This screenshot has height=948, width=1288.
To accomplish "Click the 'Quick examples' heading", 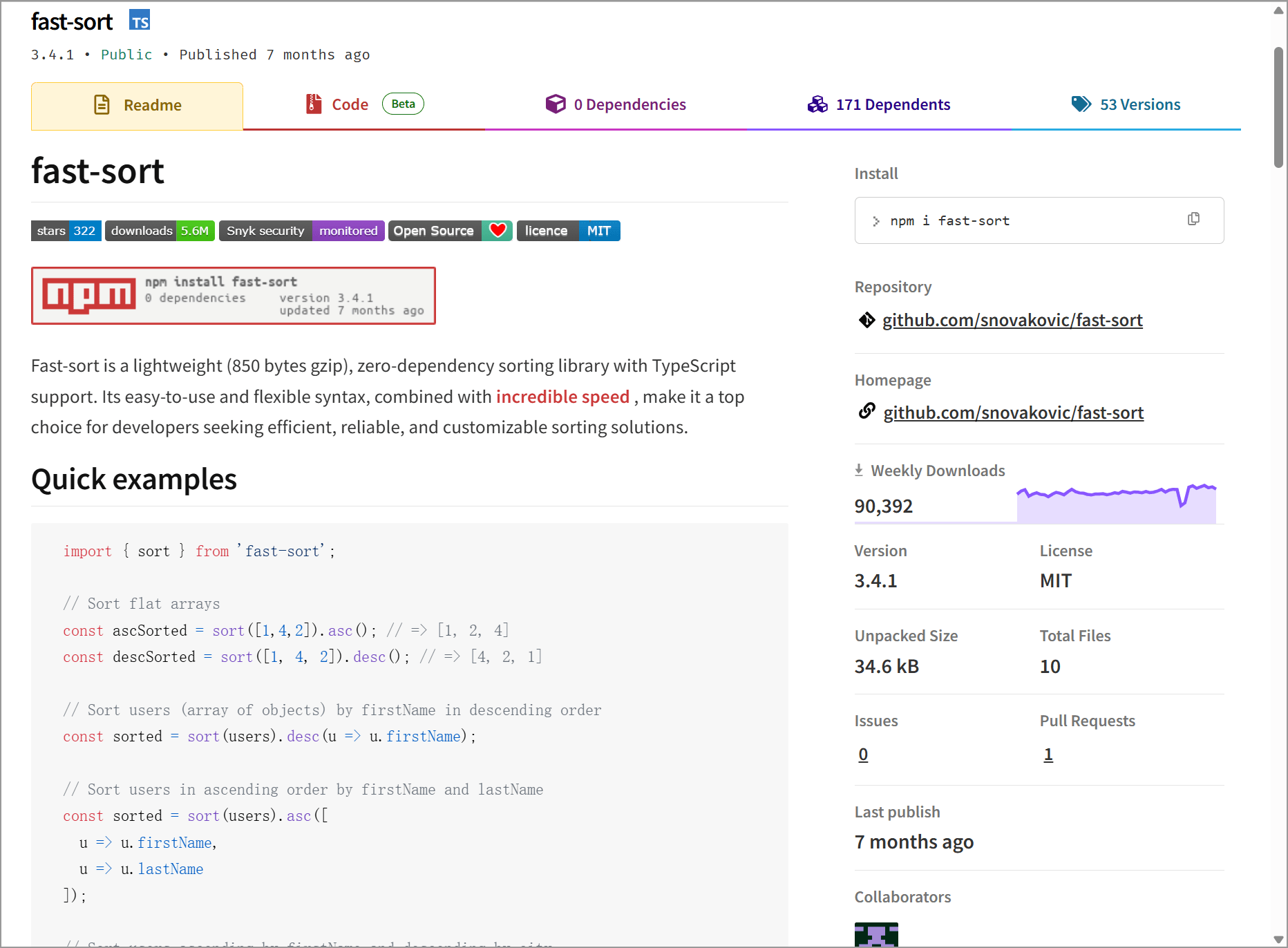I will click(x=134, y=479).
